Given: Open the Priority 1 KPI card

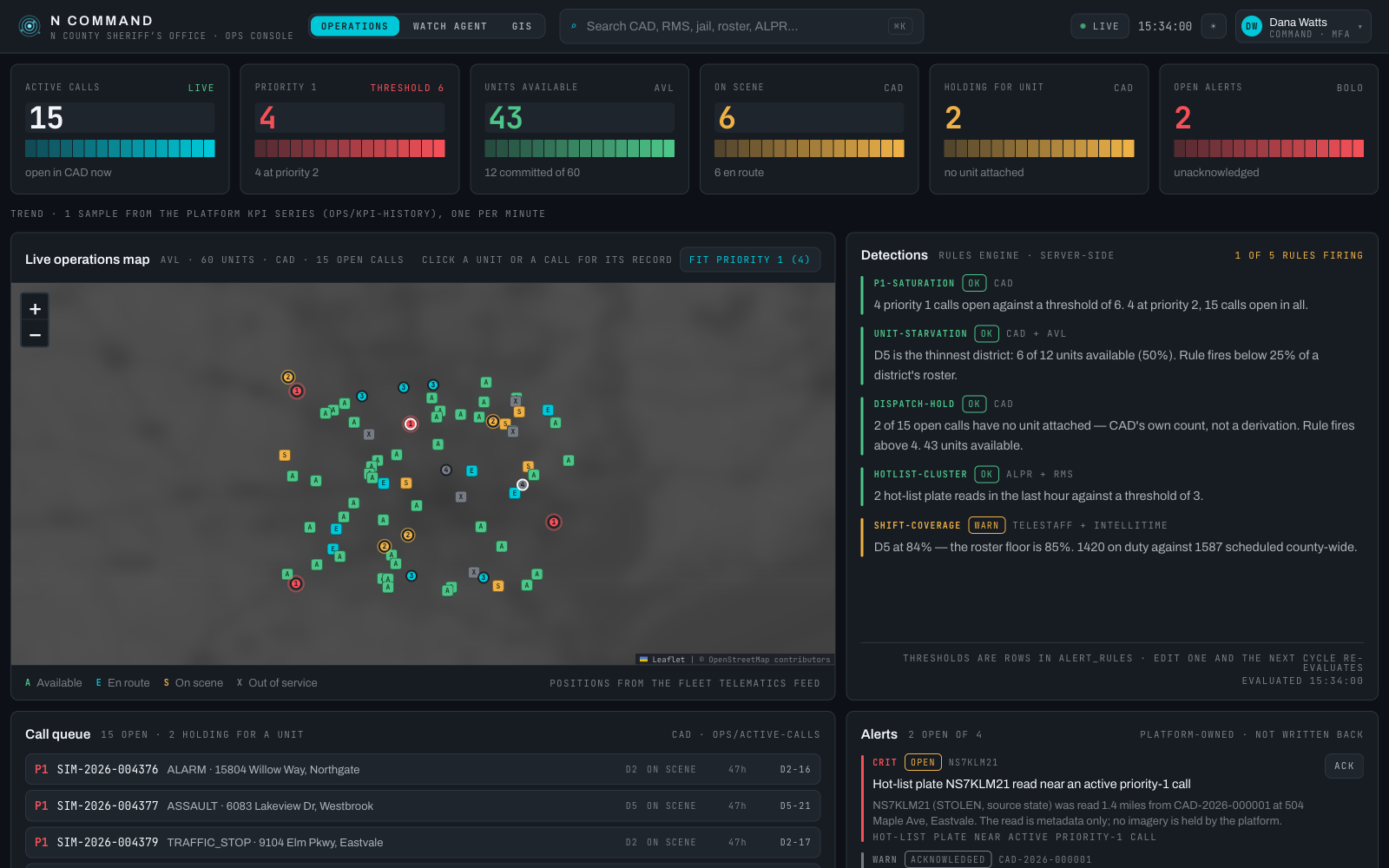Looking at the screenshot, I should (x=350, y=129).
